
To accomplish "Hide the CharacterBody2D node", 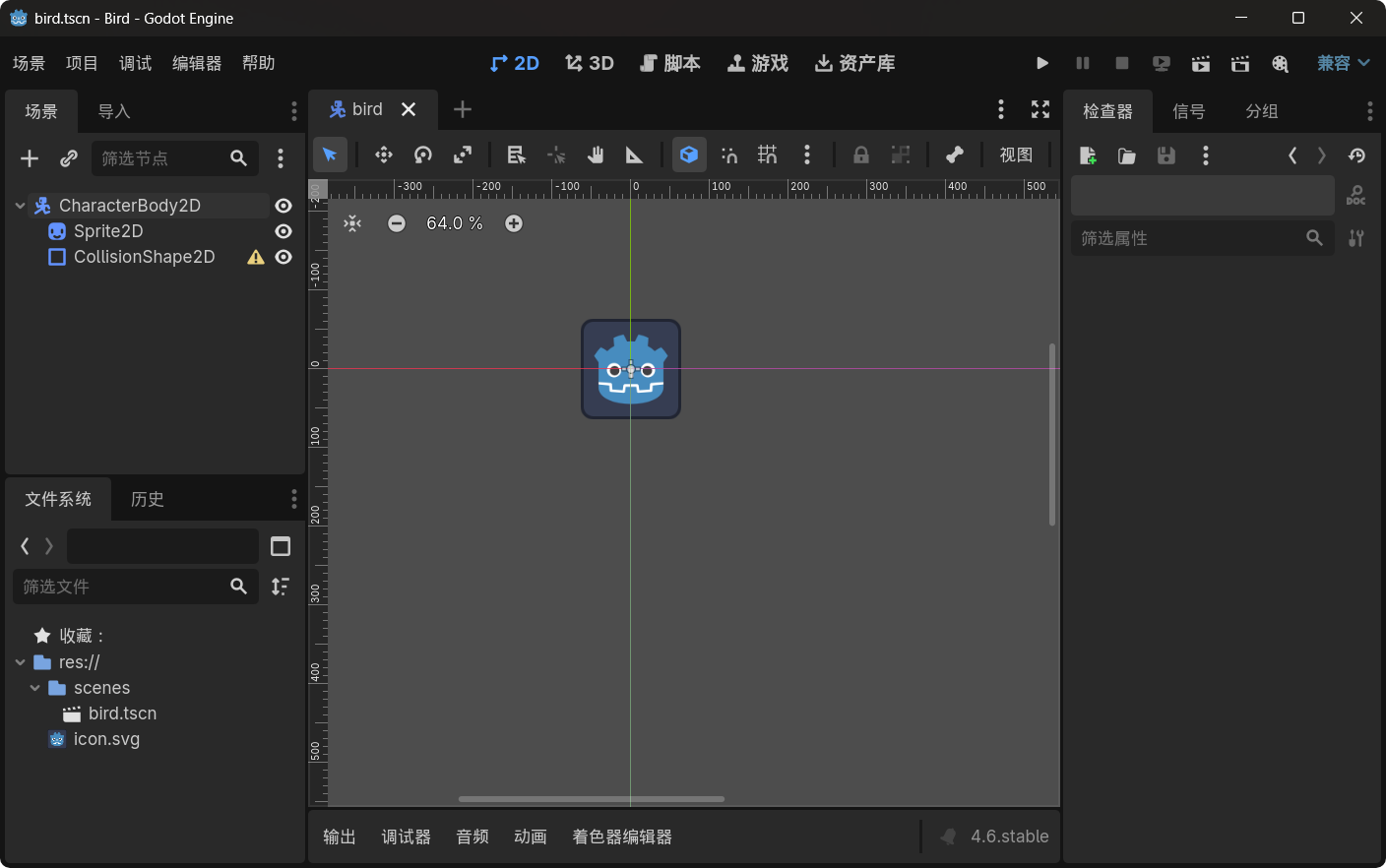I will pos(283,206).
